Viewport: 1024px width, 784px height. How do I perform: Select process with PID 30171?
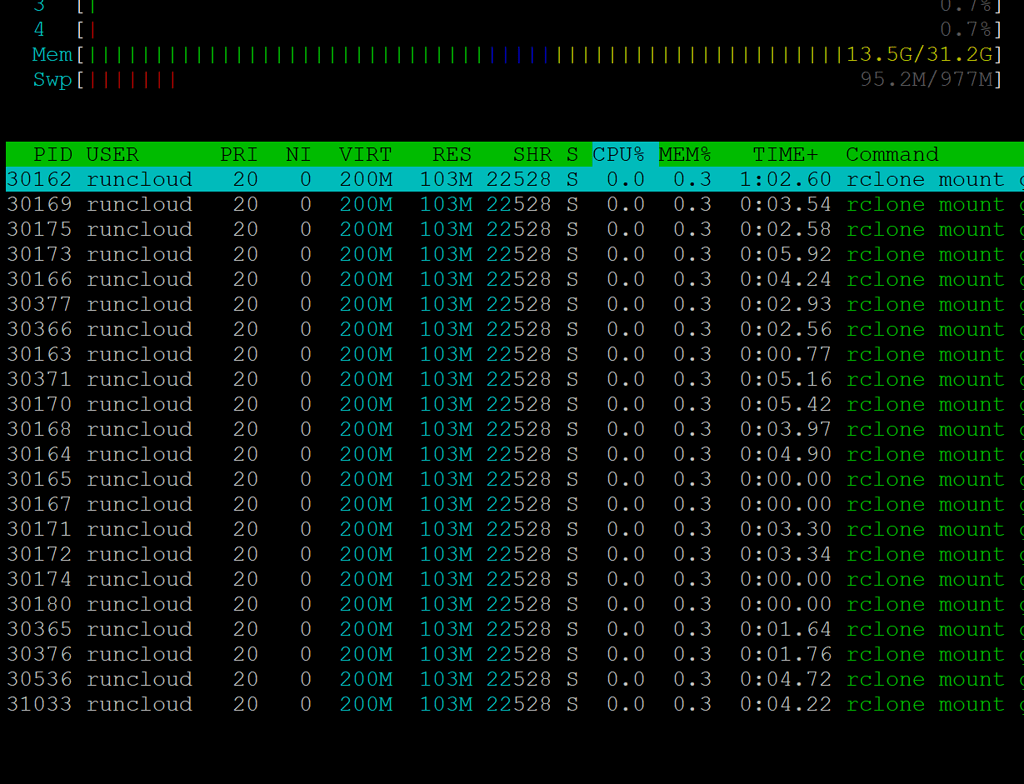(515, 529)
